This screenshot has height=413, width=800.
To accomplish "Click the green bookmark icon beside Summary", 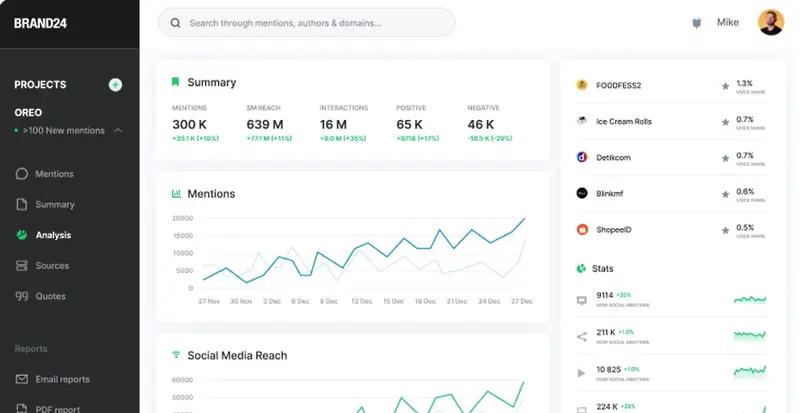I will coord(175,82).
